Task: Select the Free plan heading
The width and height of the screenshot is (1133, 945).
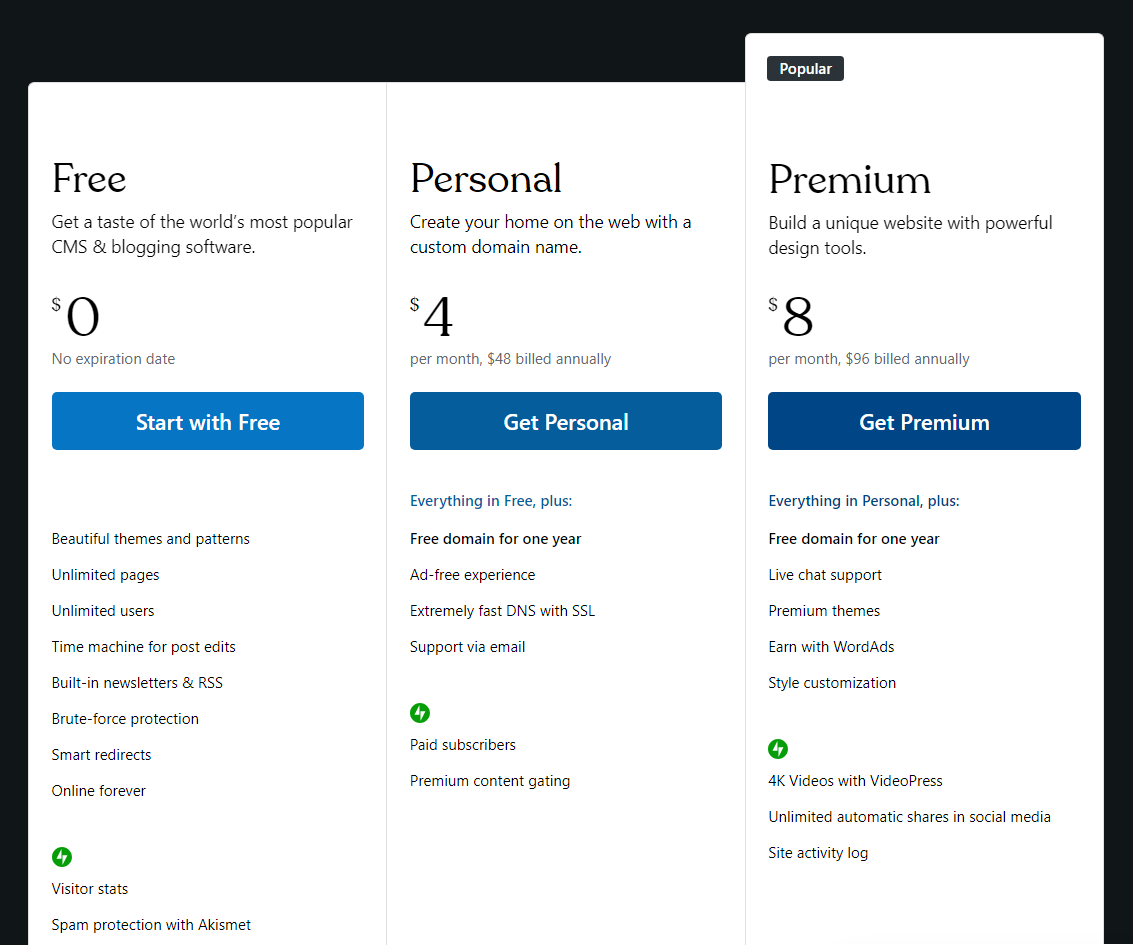Action: pos(89,178)
